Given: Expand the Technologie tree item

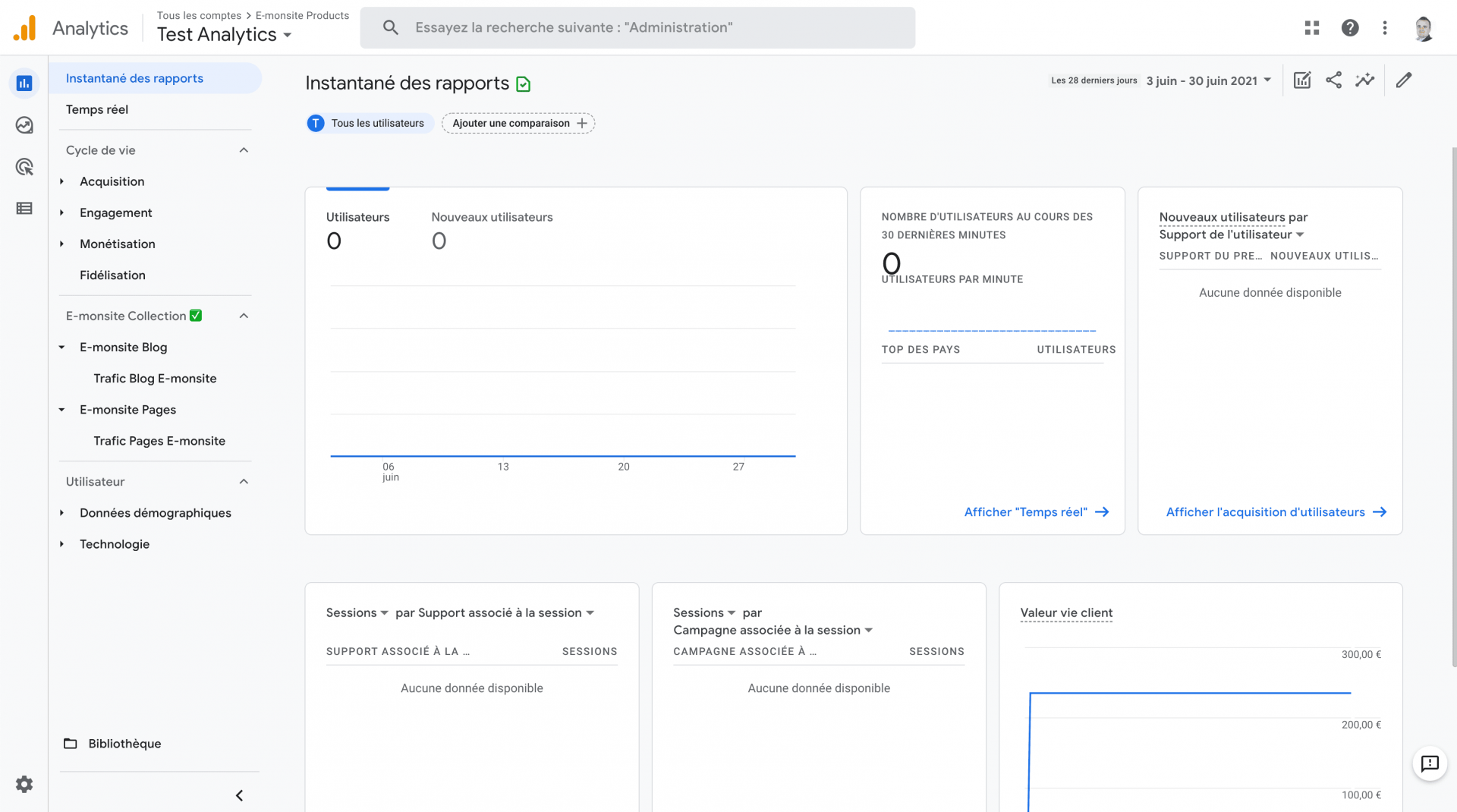Looking at the screenshot, I should (62, 544).
